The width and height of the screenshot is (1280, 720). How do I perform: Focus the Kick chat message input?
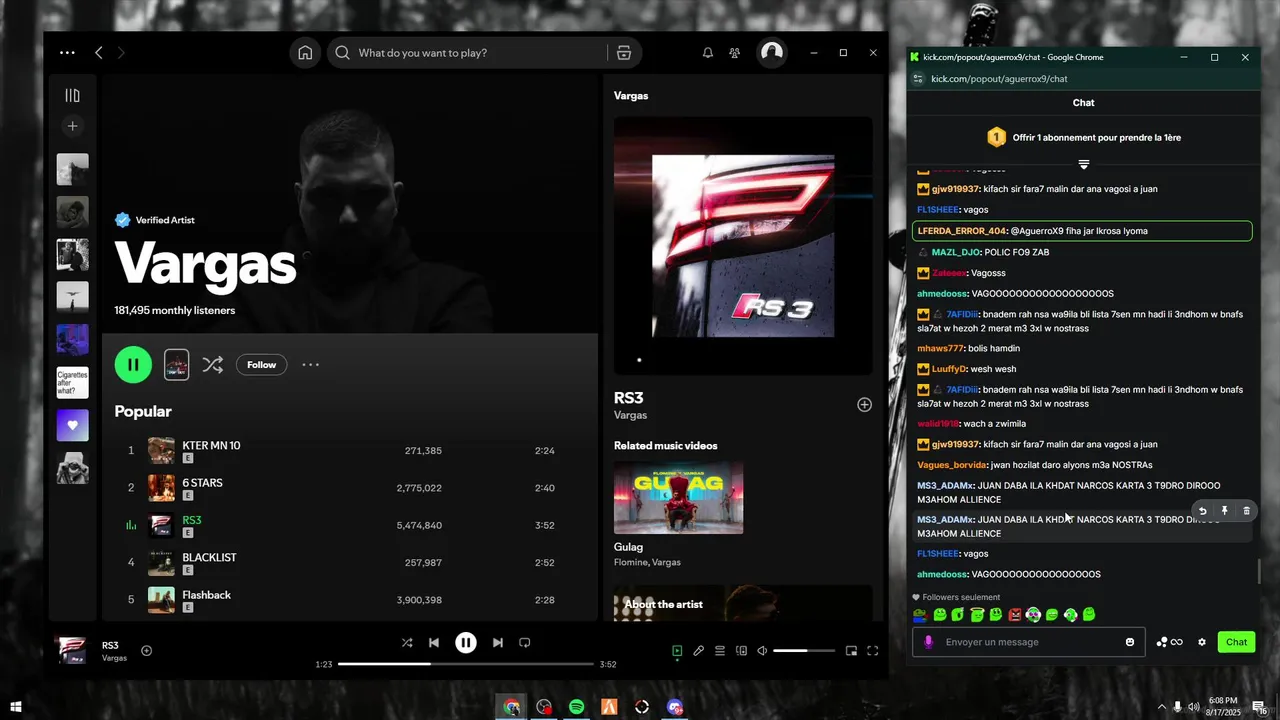click(x=1029, y=642)
